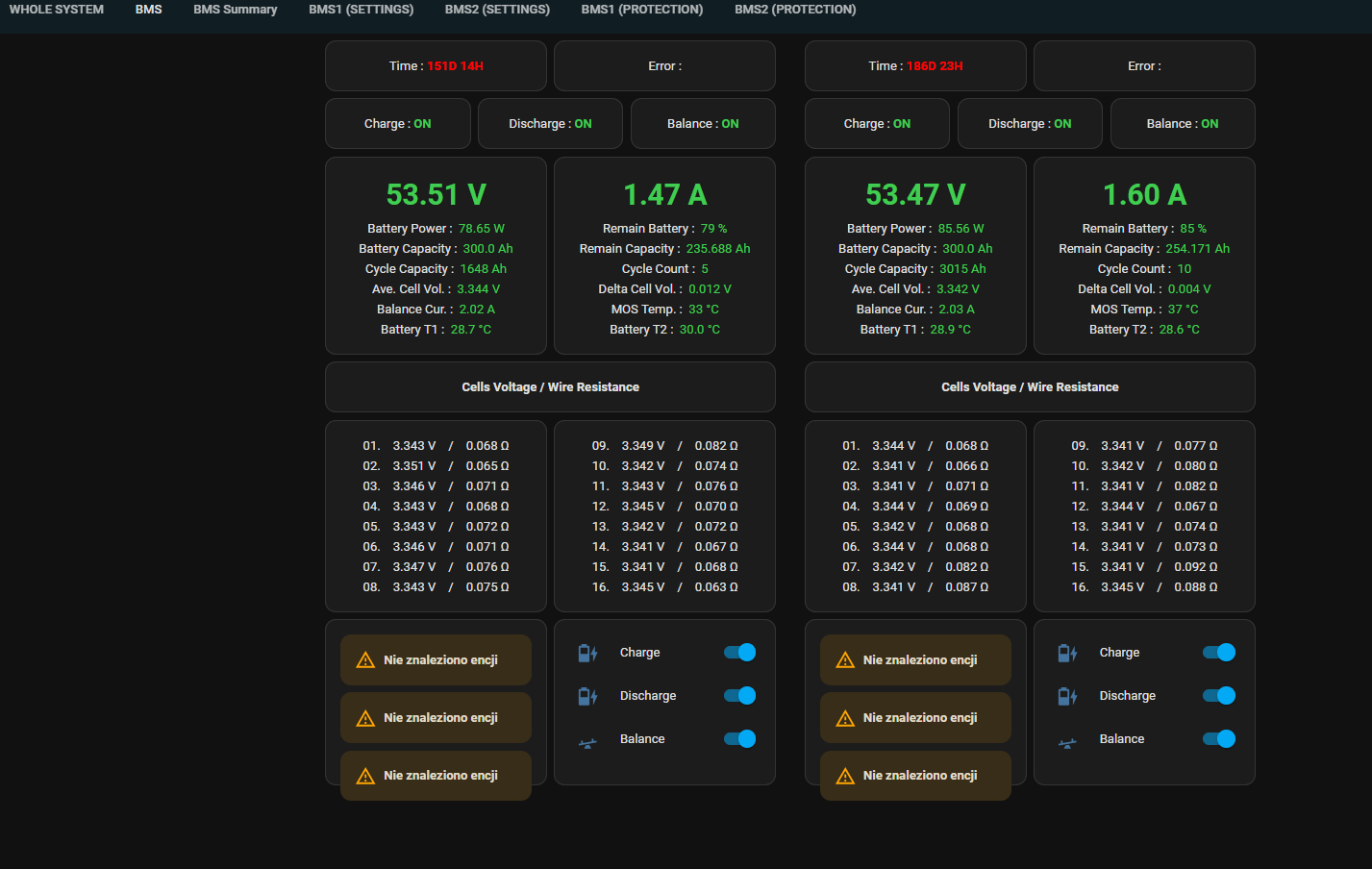This screenshot has width=1372, height=869.
Task: Toggle the BMS1 Charge switch off
Action: click(739, 653)
